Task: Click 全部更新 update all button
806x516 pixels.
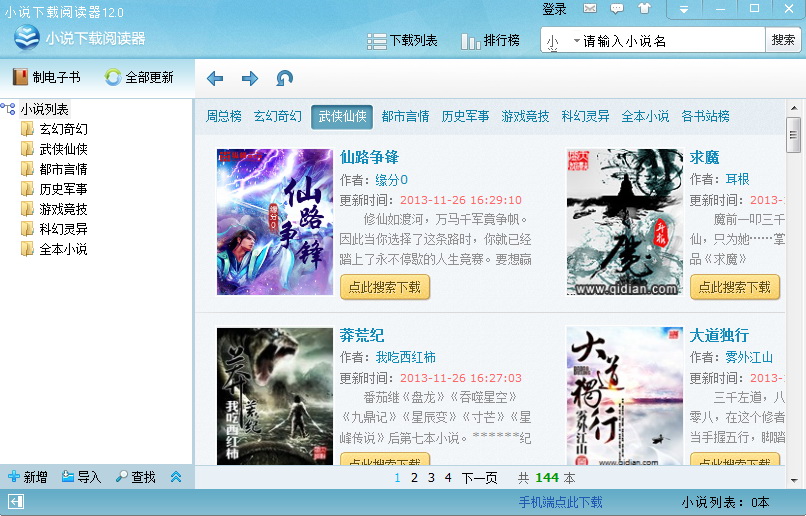Action: click(139, 77)
